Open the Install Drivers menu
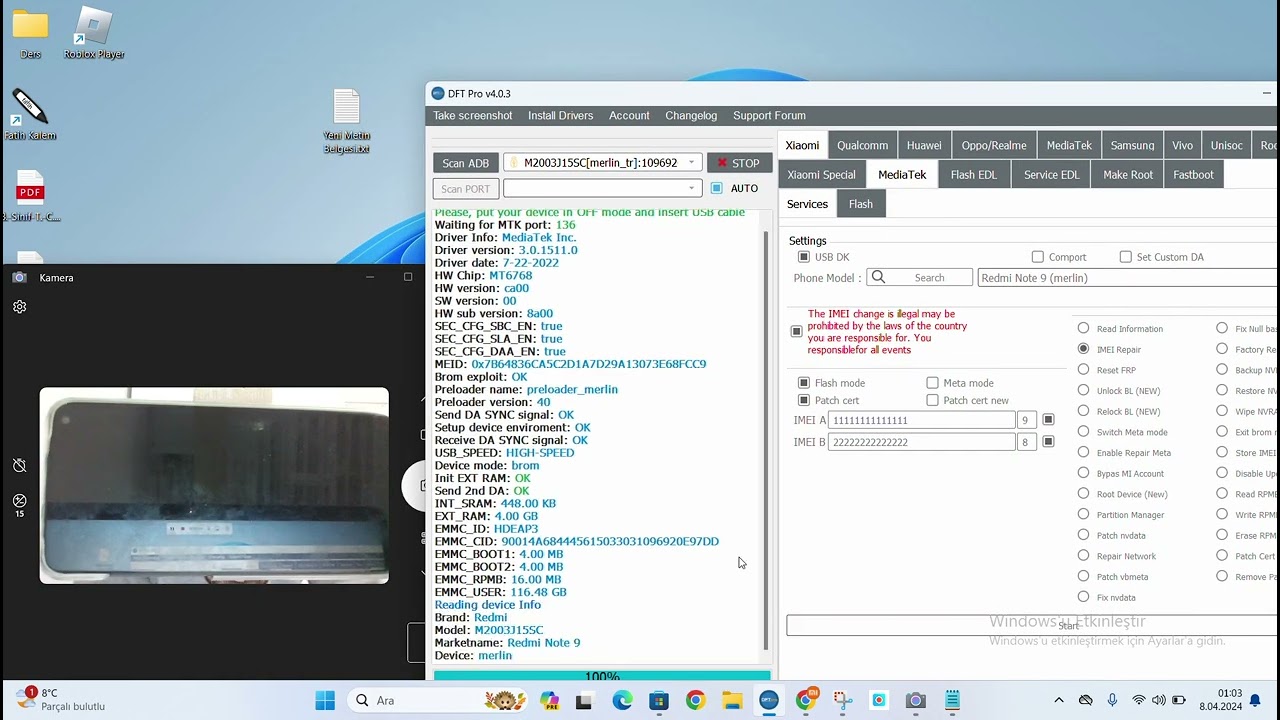Image resolution: width=1280 pixels, height=720 pixels. coord(560,116)
